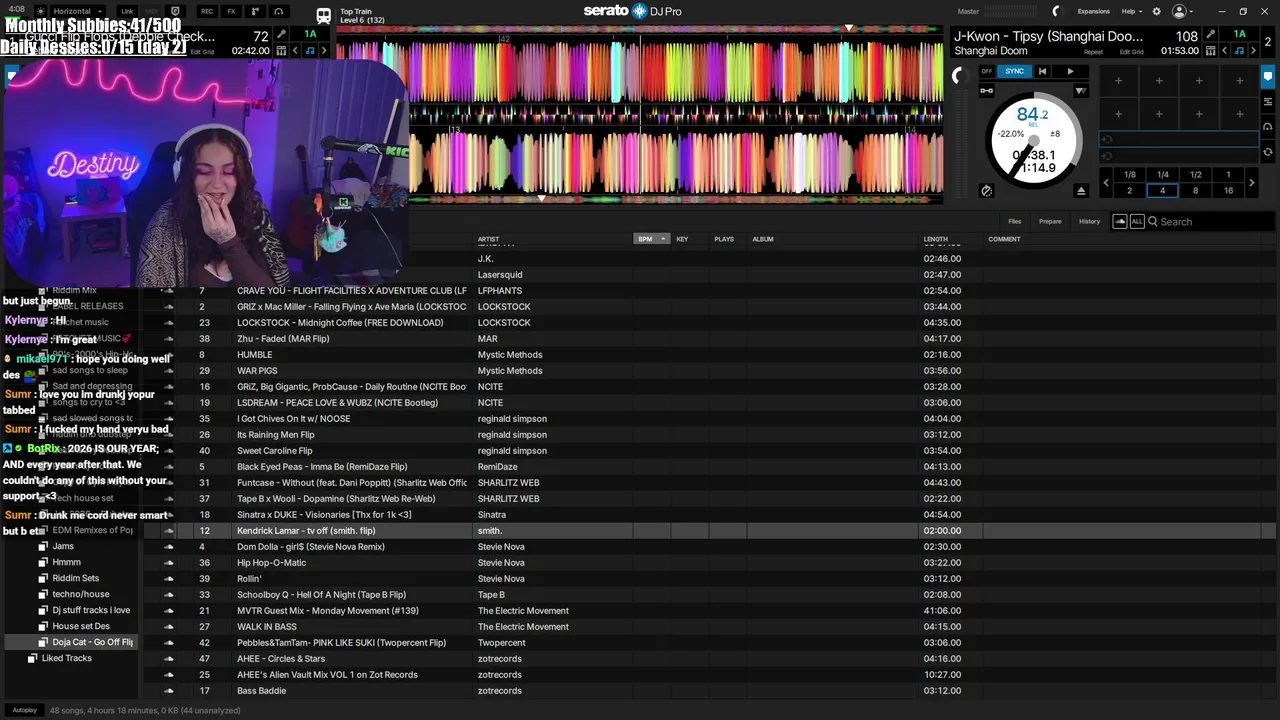Image resolution: width=1280 pixels, height=720 pixels.
Task: Set autoloop length to 16 beats
Action: click(x=1228, y=190)
